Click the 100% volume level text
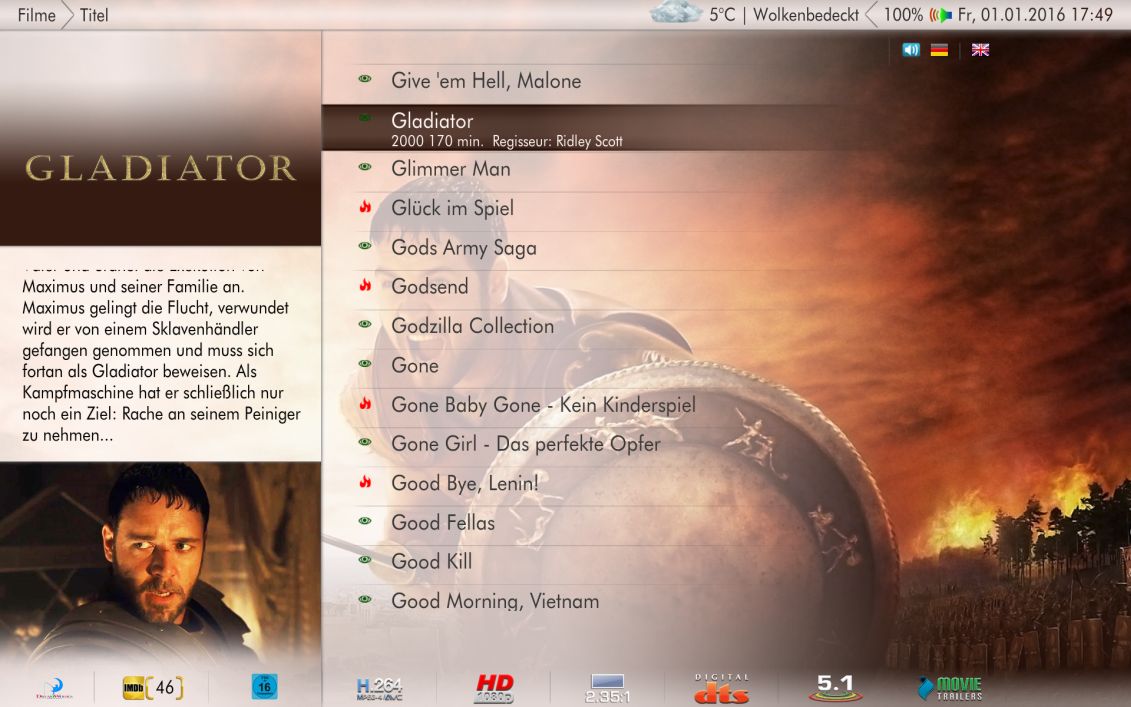Viewport: 1131px width, 707px height. [903, 14]
